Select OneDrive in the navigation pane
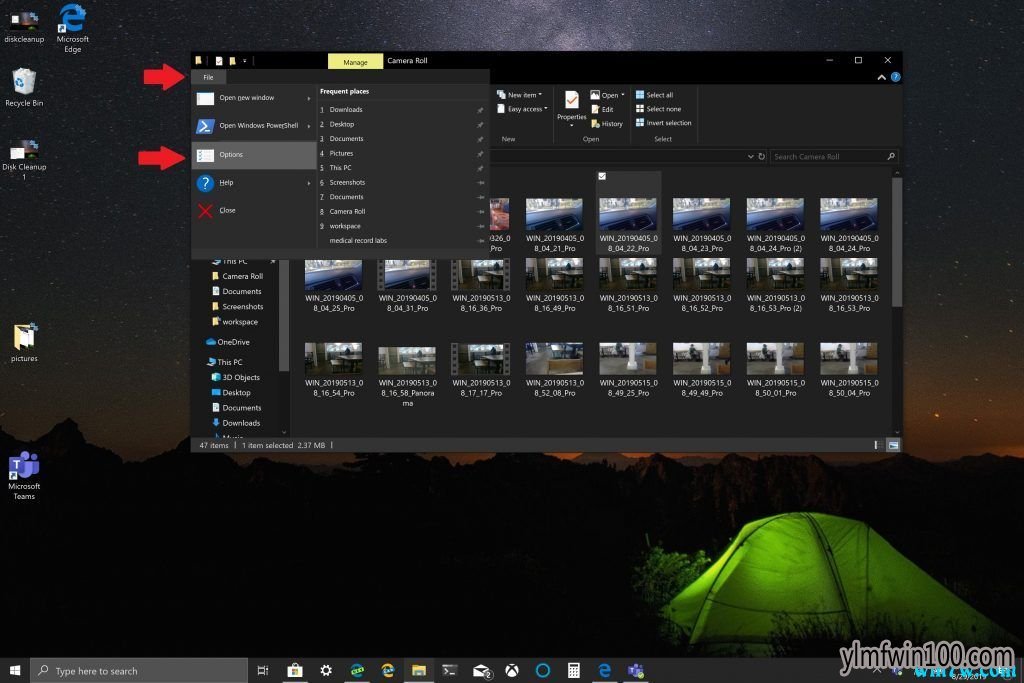 click(x=227, y=342)
